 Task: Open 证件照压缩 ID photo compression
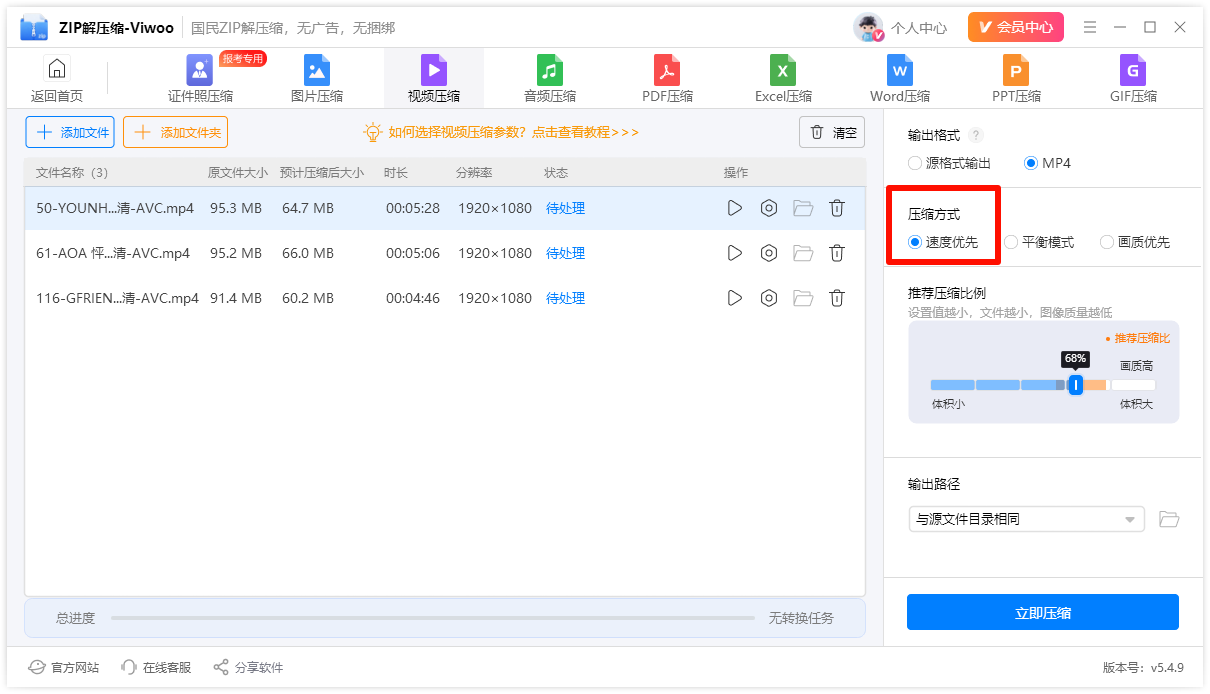200,79
